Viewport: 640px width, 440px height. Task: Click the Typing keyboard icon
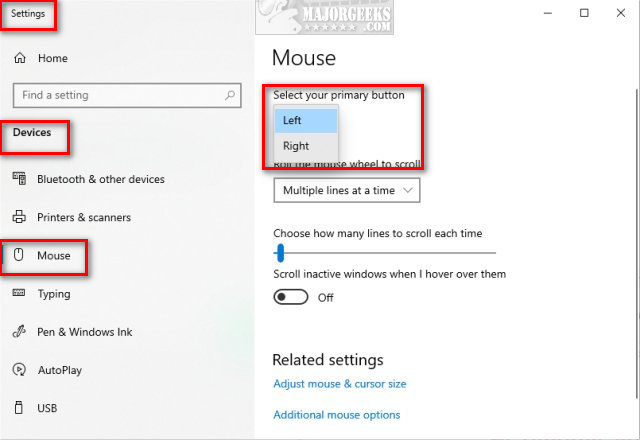pyautogui.click(x=19, y=294)
